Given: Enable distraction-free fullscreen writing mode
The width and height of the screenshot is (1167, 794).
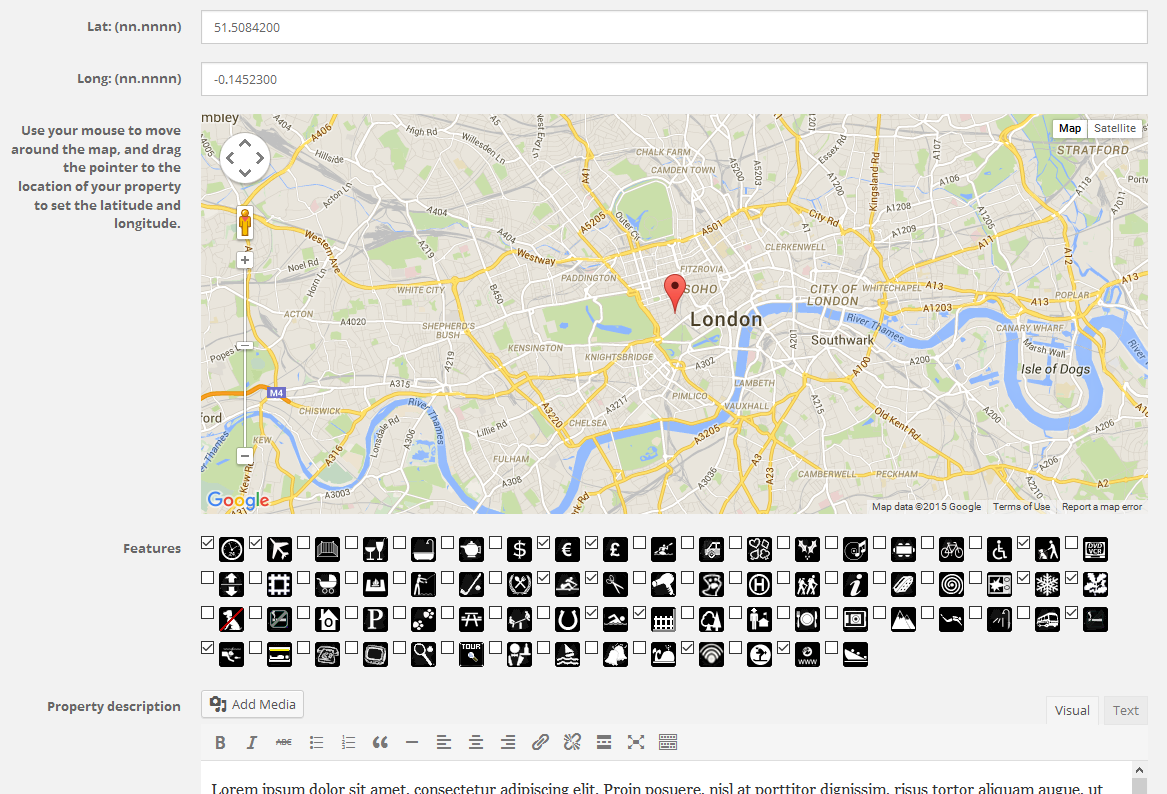Looking at the screenshot, I should click(636, 742).
